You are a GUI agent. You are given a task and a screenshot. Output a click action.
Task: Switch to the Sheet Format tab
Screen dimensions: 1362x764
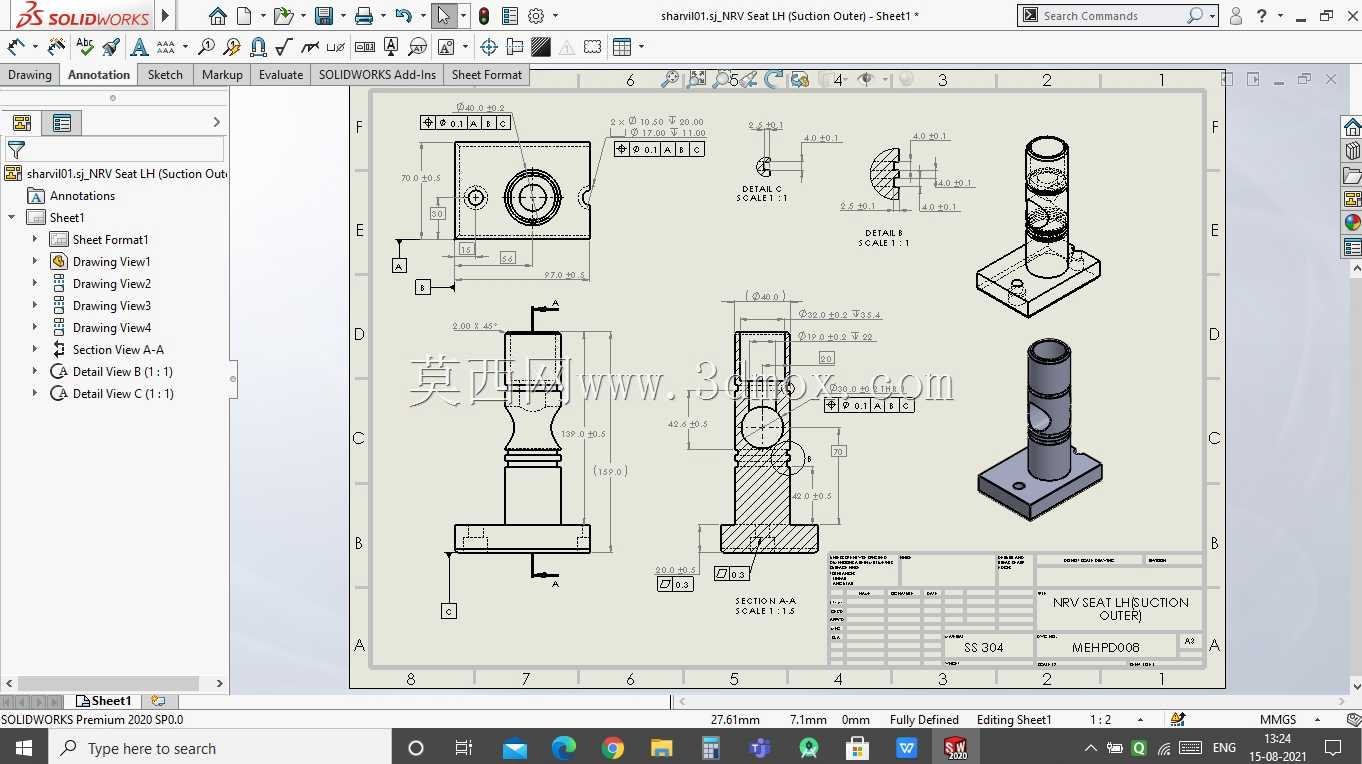[x=487, y=75]
